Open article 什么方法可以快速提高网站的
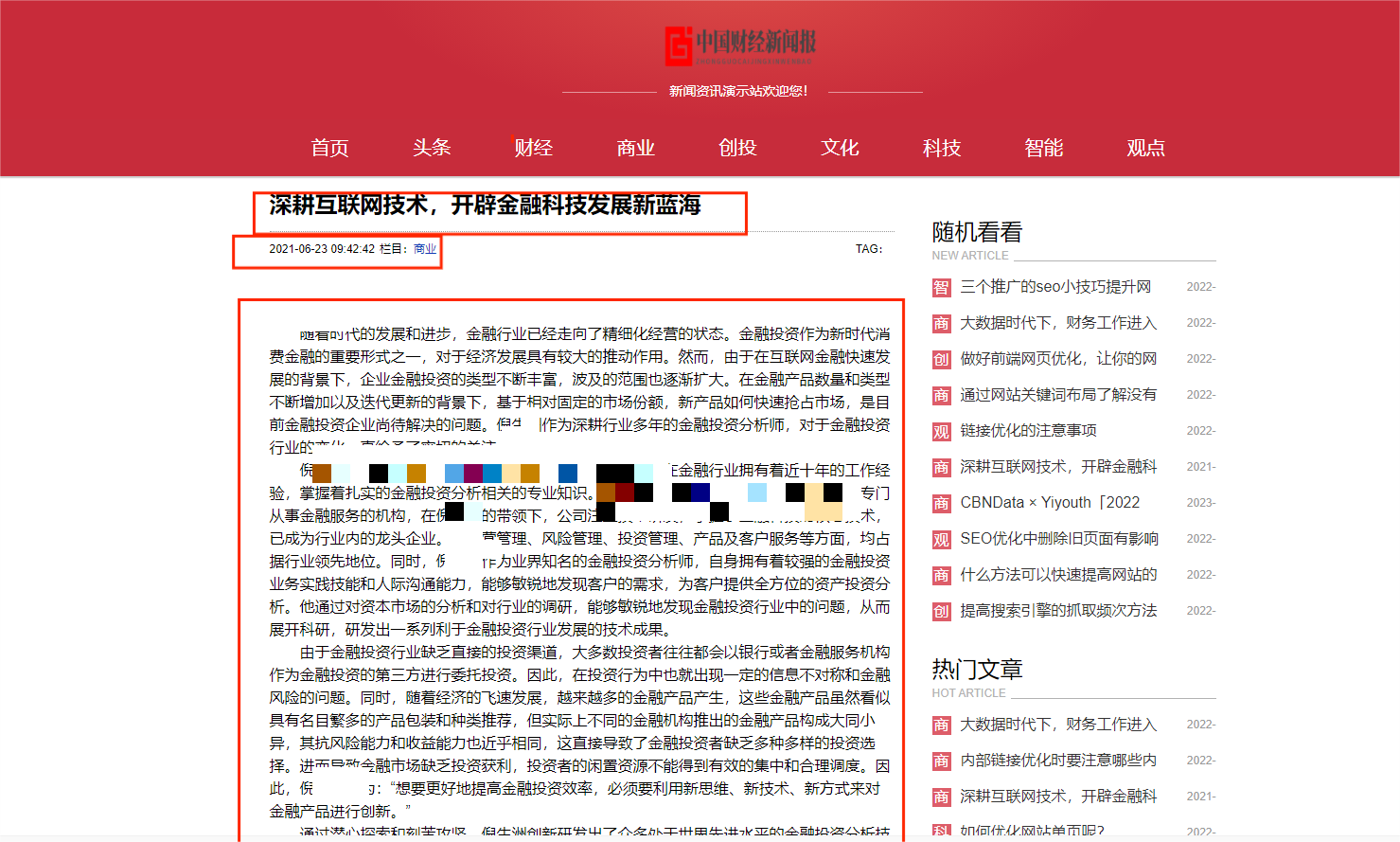1400x842 pixels. point(1058,575)
